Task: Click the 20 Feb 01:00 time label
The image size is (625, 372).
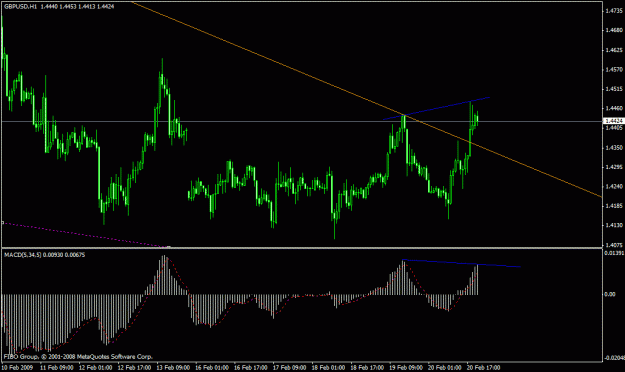Action: [445, 367]
